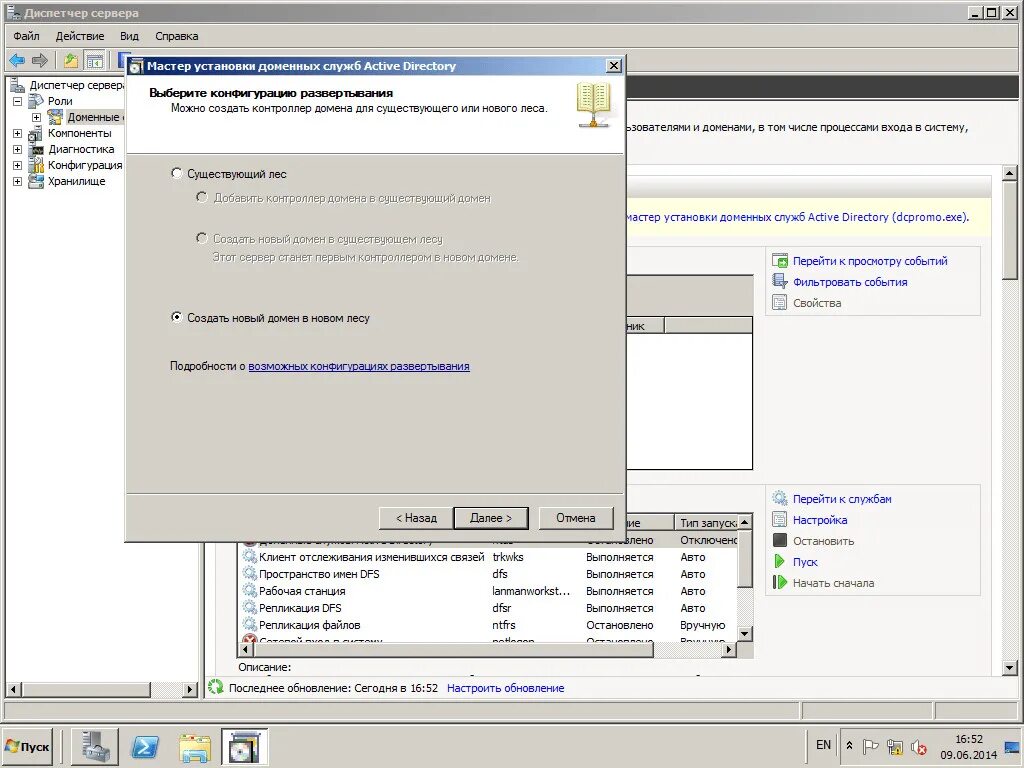Open Windows Explorer from the taskbar

[x=195, y=746]
